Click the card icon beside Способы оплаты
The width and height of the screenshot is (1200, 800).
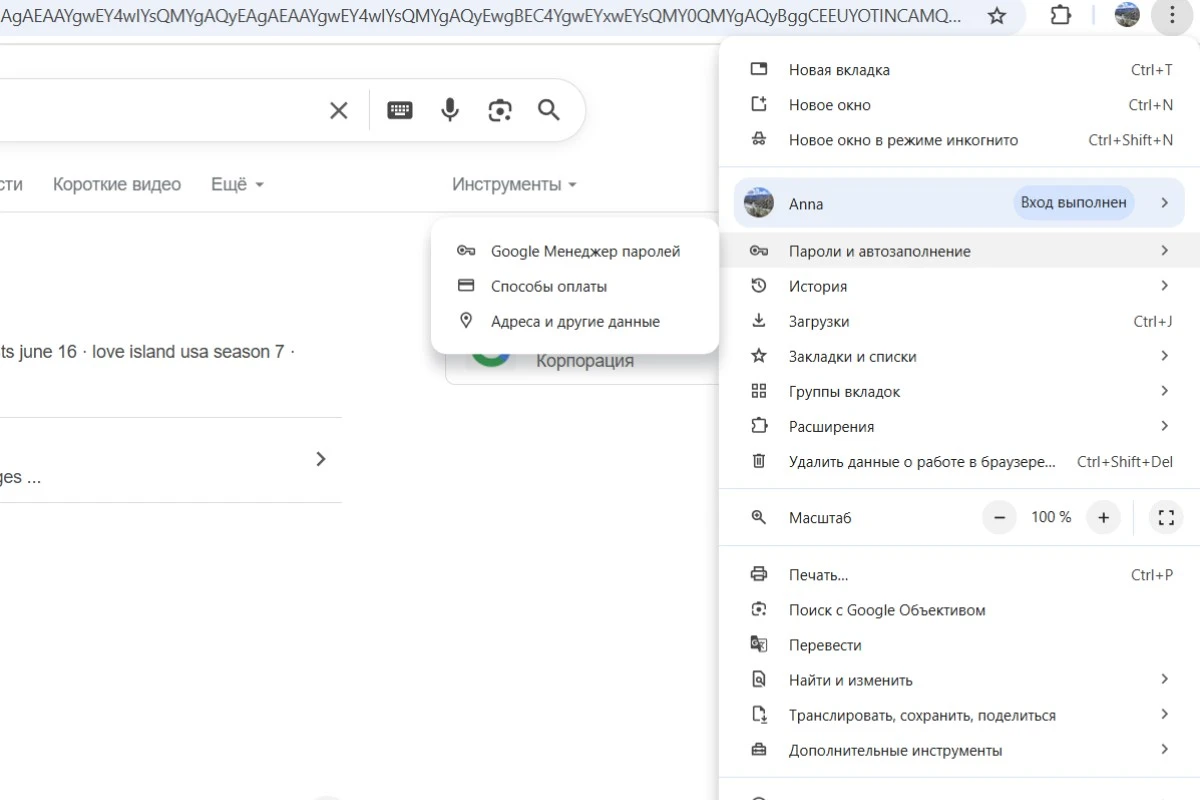pos(465,286)
